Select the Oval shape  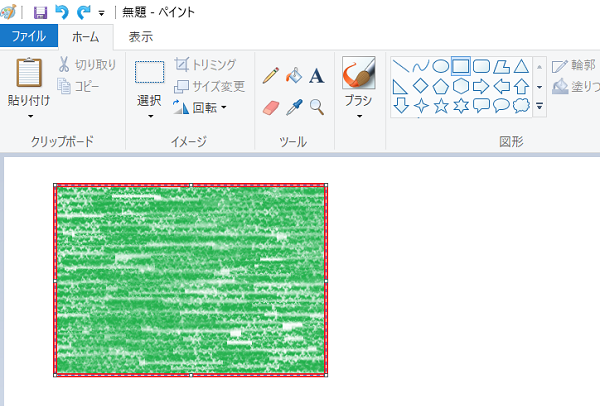click(x=441, y=66)
